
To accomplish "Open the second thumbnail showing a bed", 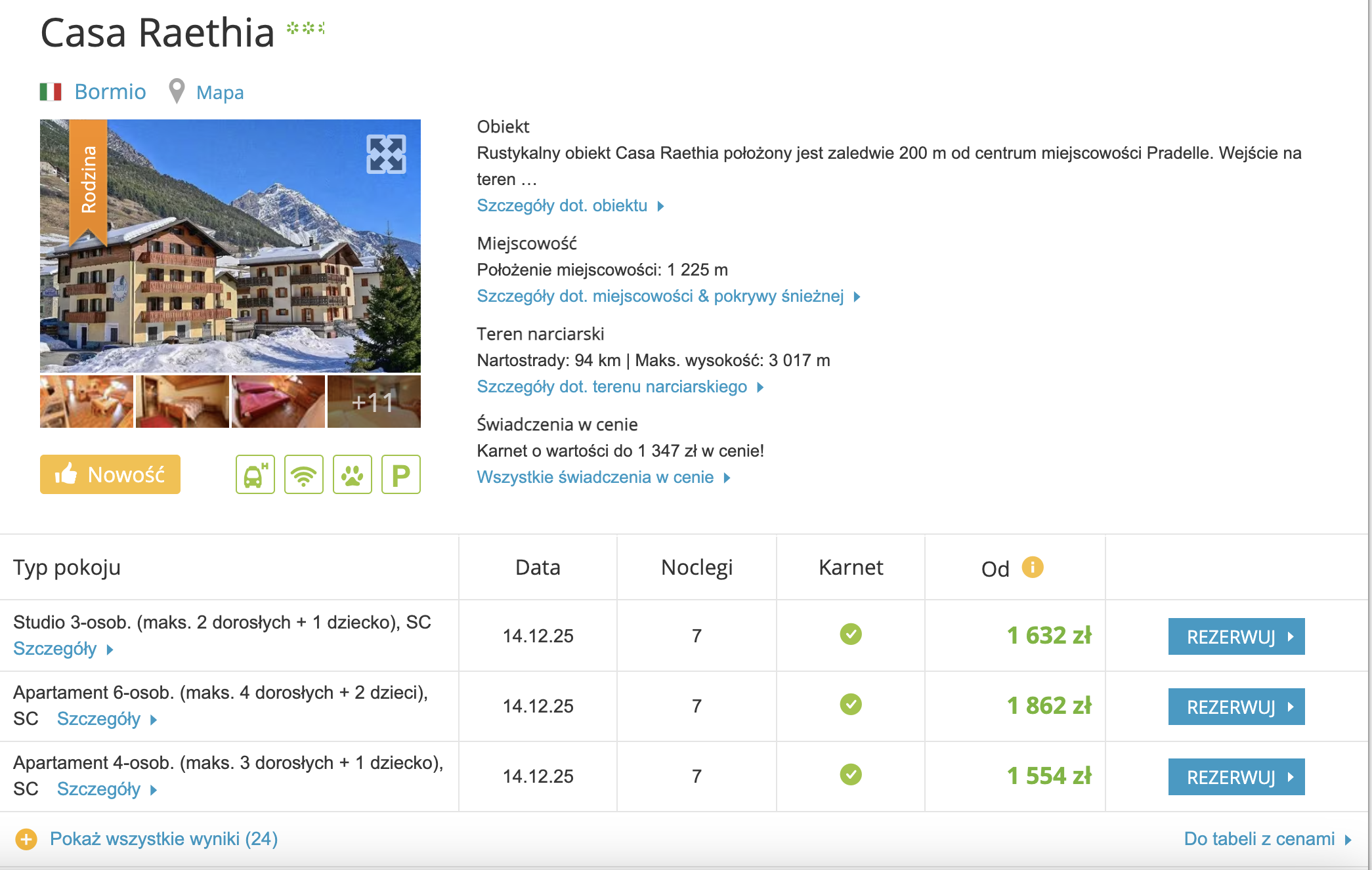I will pyautogui.click(x=182, y=402).
